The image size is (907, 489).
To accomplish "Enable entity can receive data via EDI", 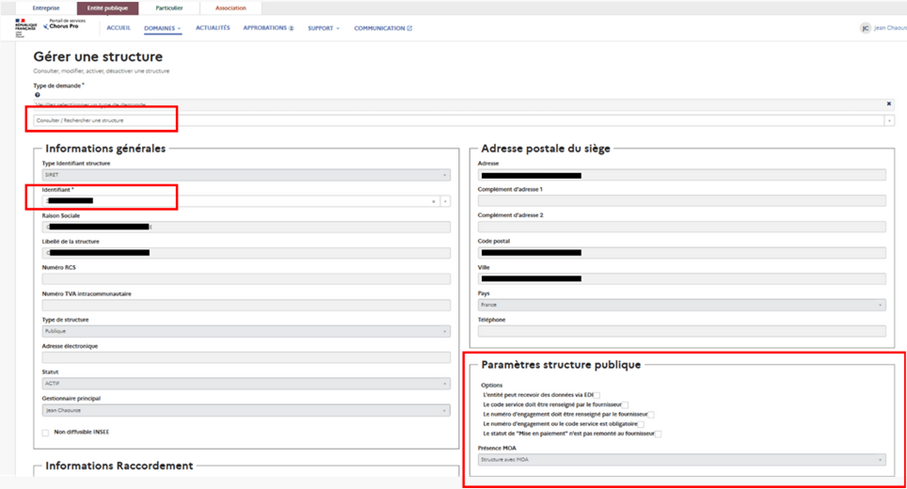I will (x=597, y=395).
